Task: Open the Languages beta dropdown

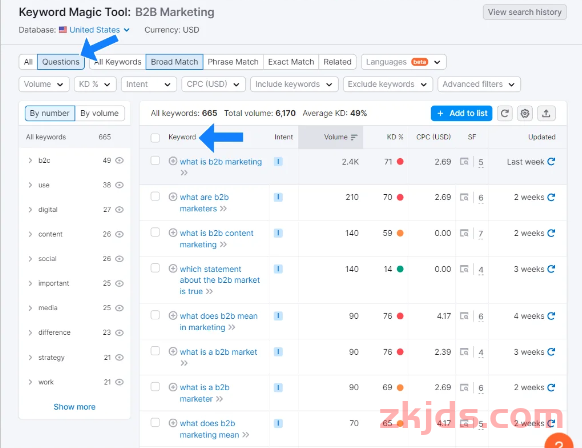Action: (x=404, y=62)
